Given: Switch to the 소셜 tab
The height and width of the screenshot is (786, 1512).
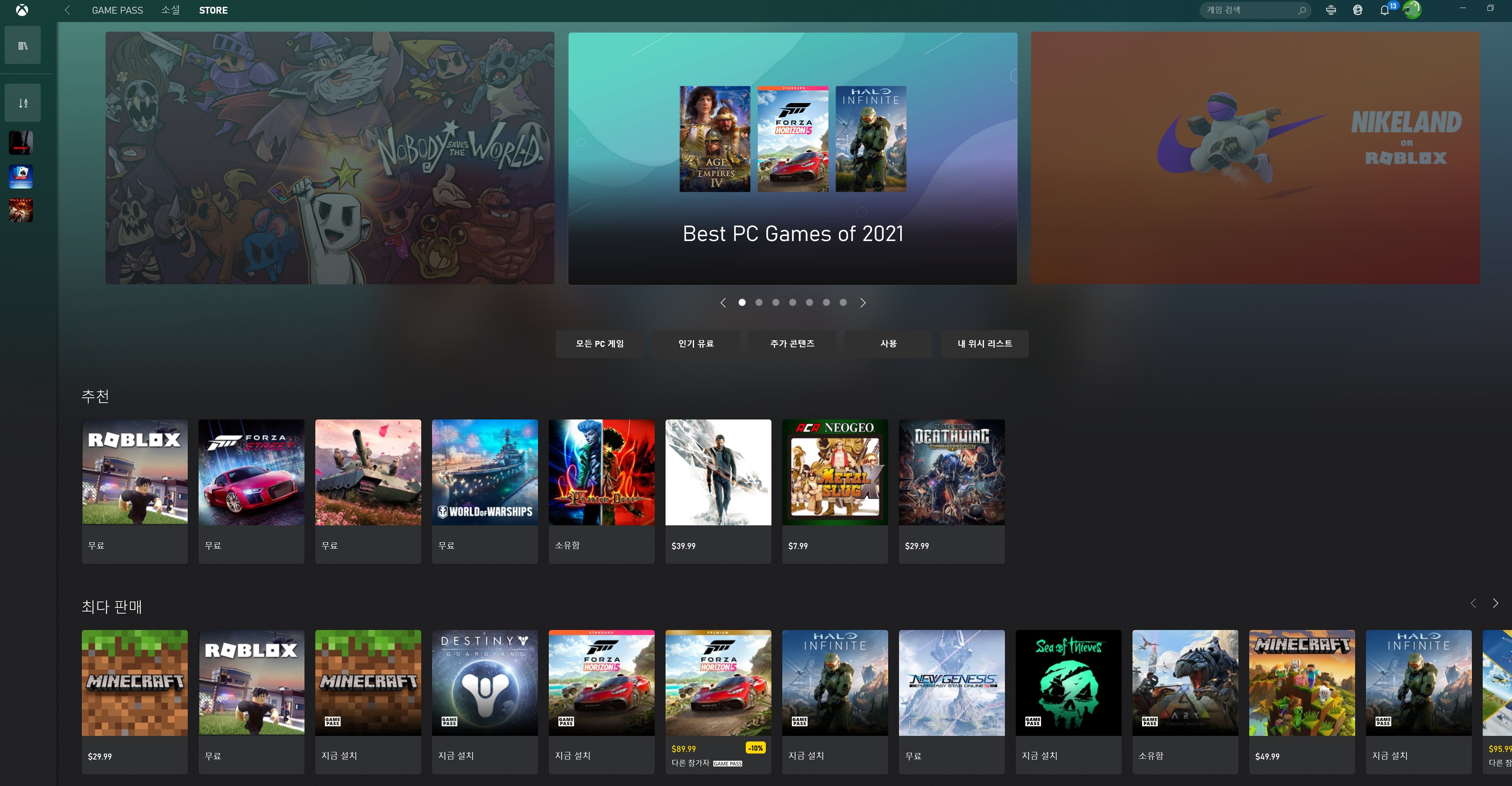Looking at the screenshot, I should pos(171,10).
